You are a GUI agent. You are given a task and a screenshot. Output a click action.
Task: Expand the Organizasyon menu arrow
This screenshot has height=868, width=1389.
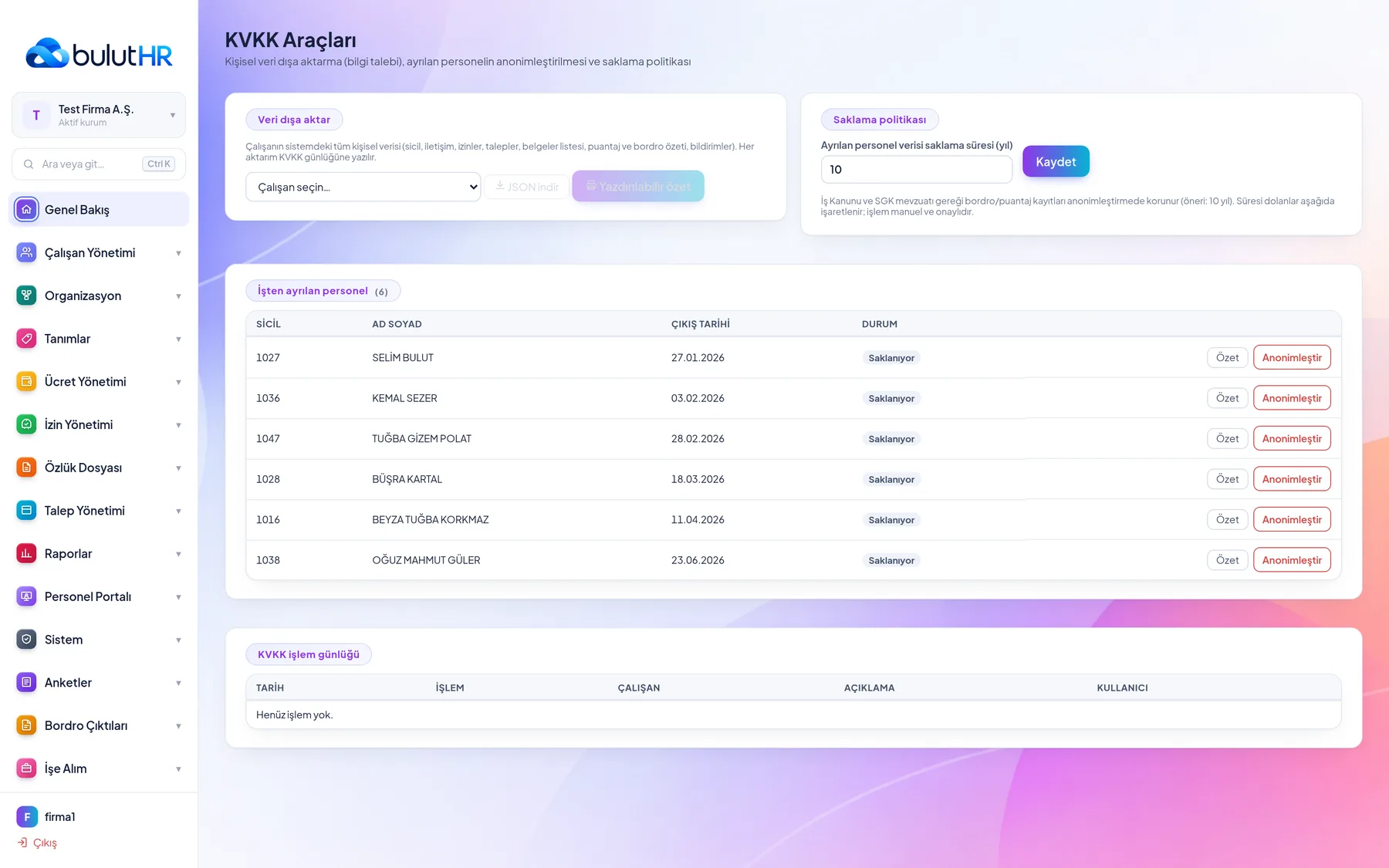pos(178,296)
